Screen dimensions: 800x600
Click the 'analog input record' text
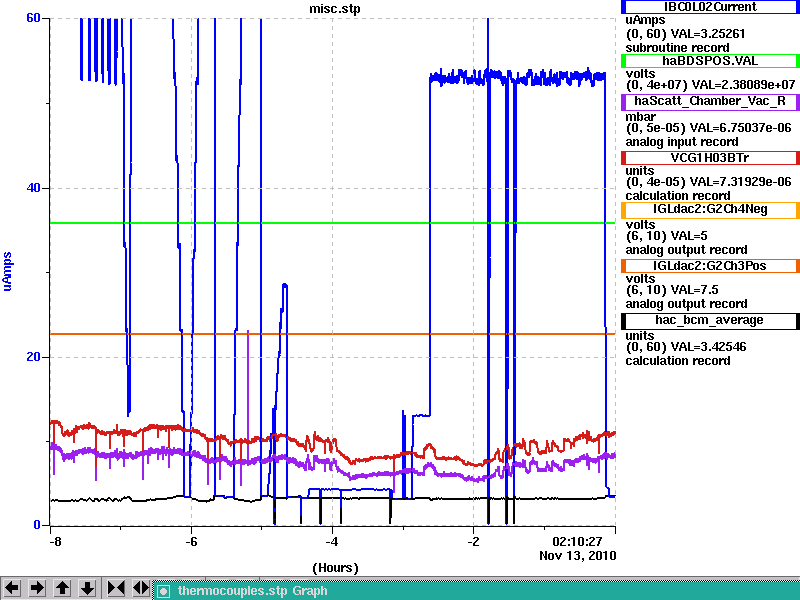click(682, 142)
